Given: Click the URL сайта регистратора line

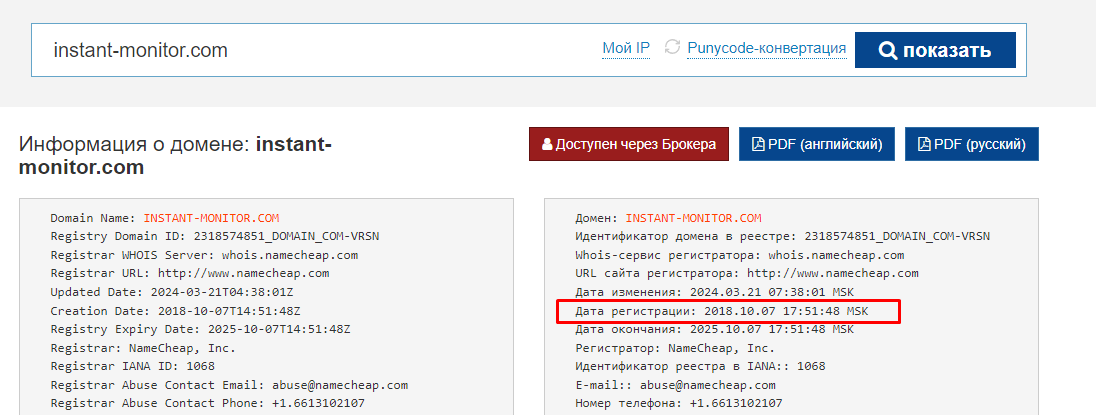Looking at the screenshot, I should click(x=747, y=273).
